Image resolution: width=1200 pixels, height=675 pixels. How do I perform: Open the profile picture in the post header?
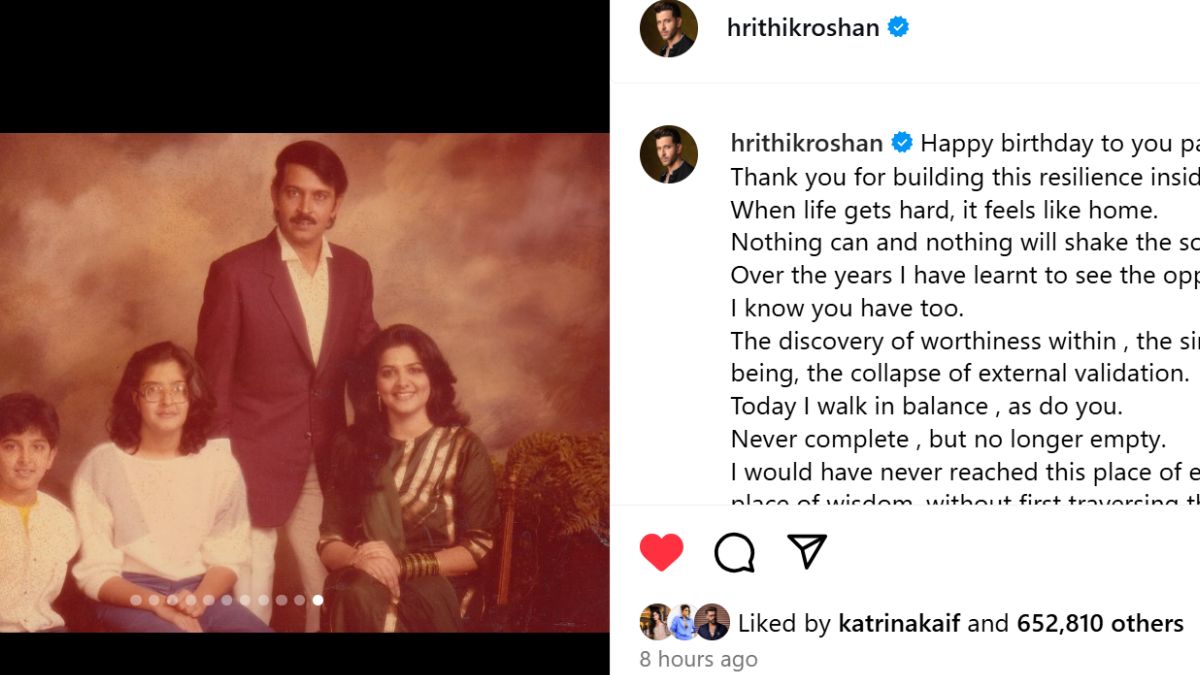[x=668, y=28]
